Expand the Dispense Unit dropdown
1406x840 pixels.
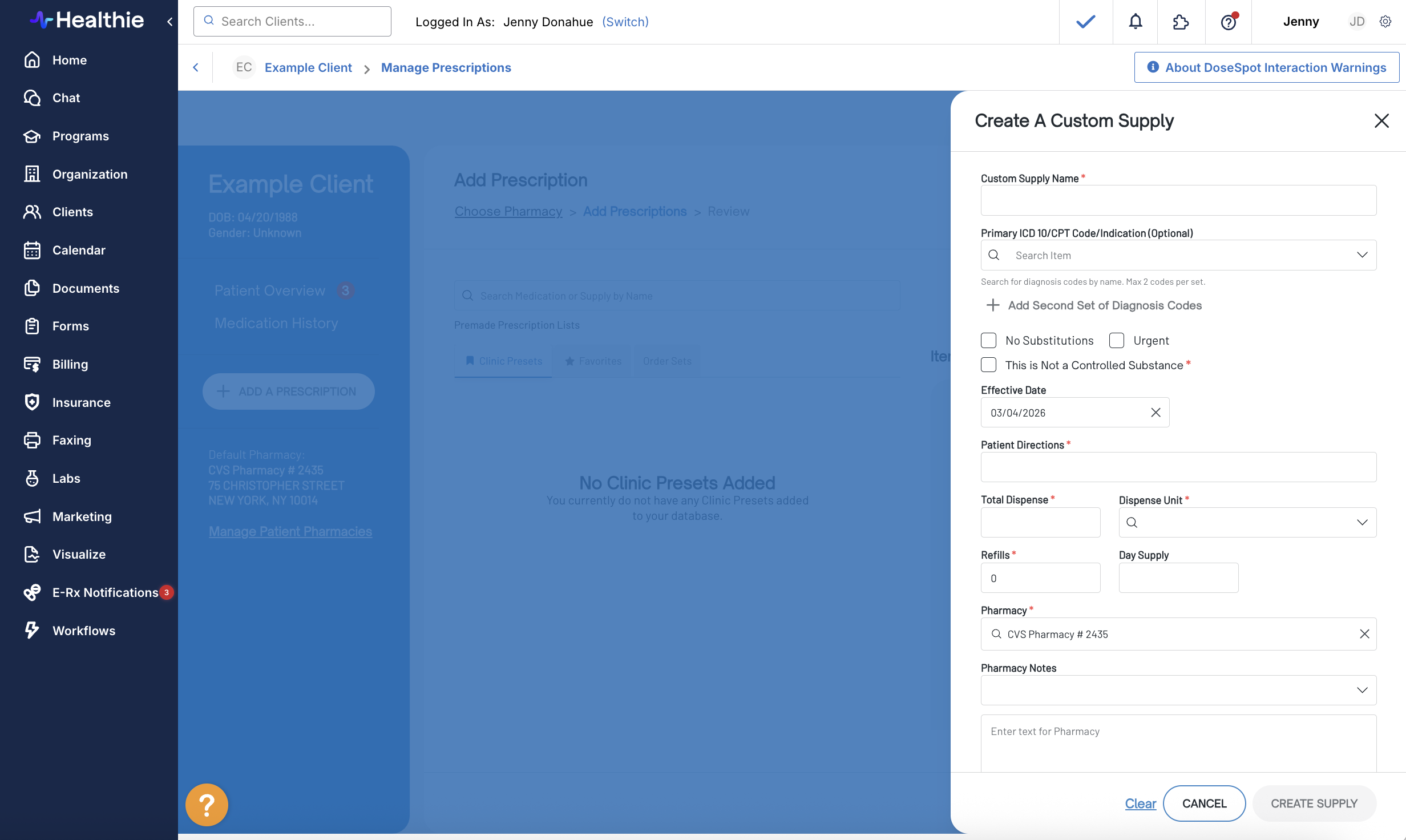click(1362, 522)
